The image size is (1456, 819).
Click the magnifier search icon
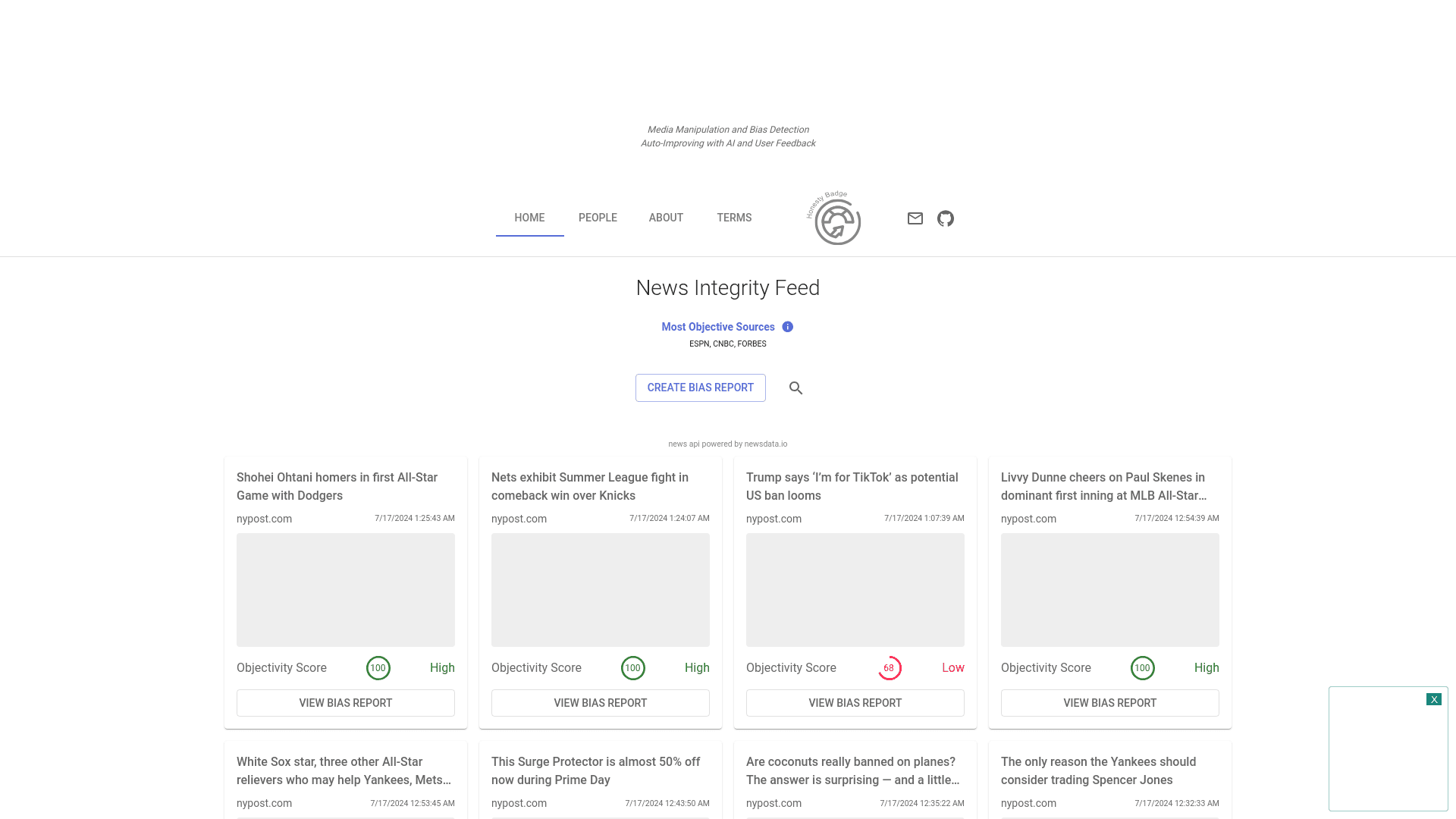click(795, 388)
